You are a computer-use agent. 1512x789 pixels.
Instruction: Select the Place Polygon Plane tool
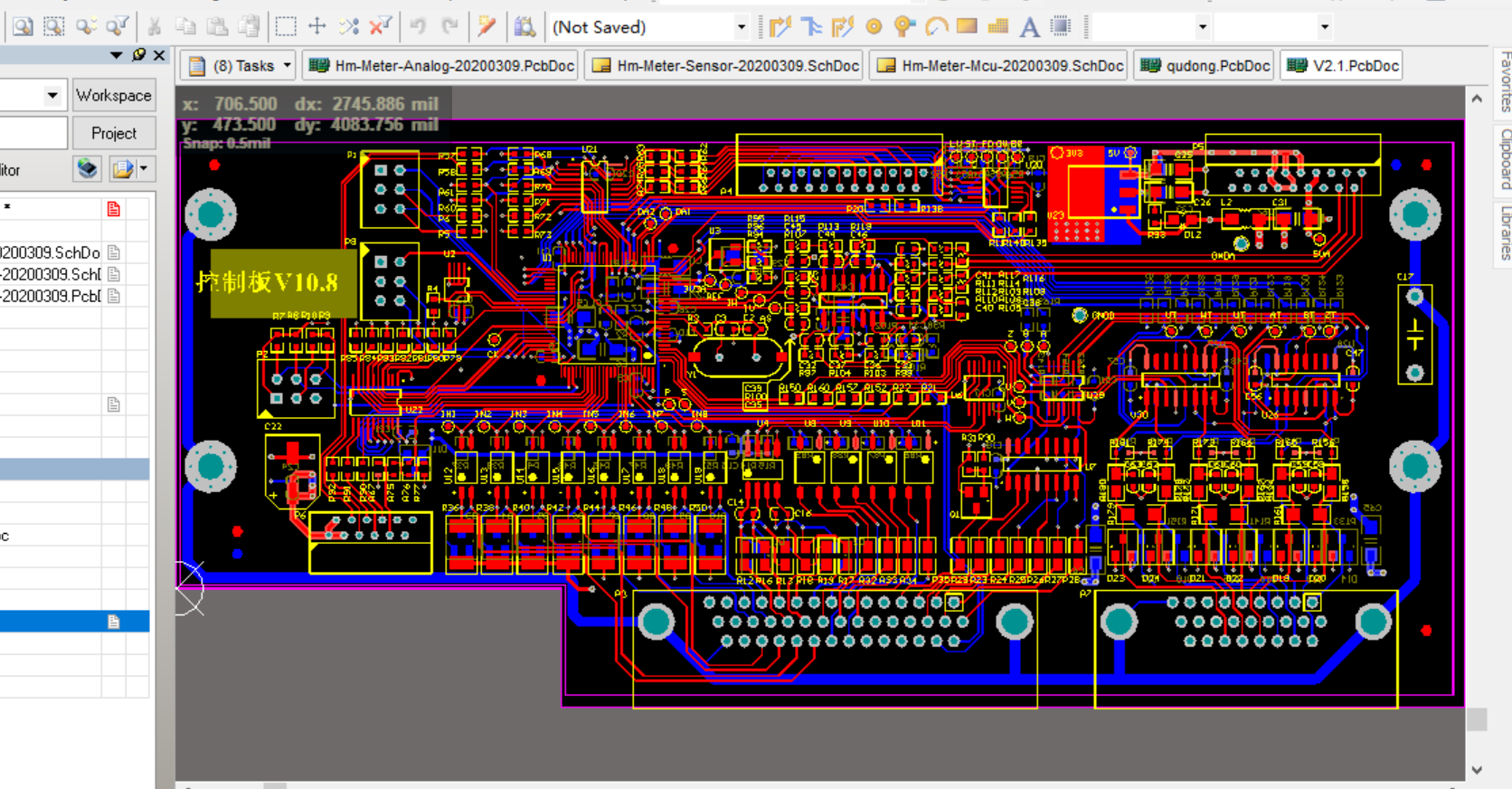click(x=998, y=26)
